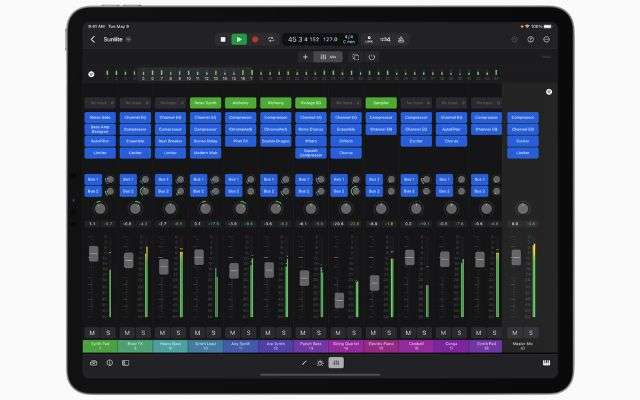Select the String Quartet track label
The height and width of the screenshot is (400, 640).
345,346
